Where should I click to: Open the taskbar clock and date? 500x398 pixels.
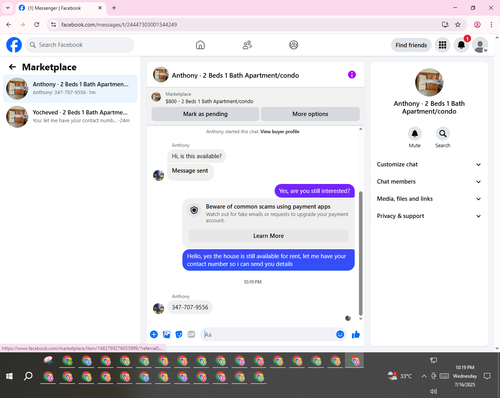coord(465,376)
